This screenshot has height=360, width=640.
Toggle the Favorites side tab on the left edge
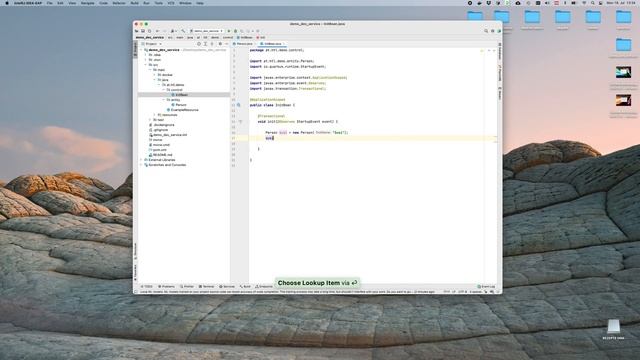(136, 272)
